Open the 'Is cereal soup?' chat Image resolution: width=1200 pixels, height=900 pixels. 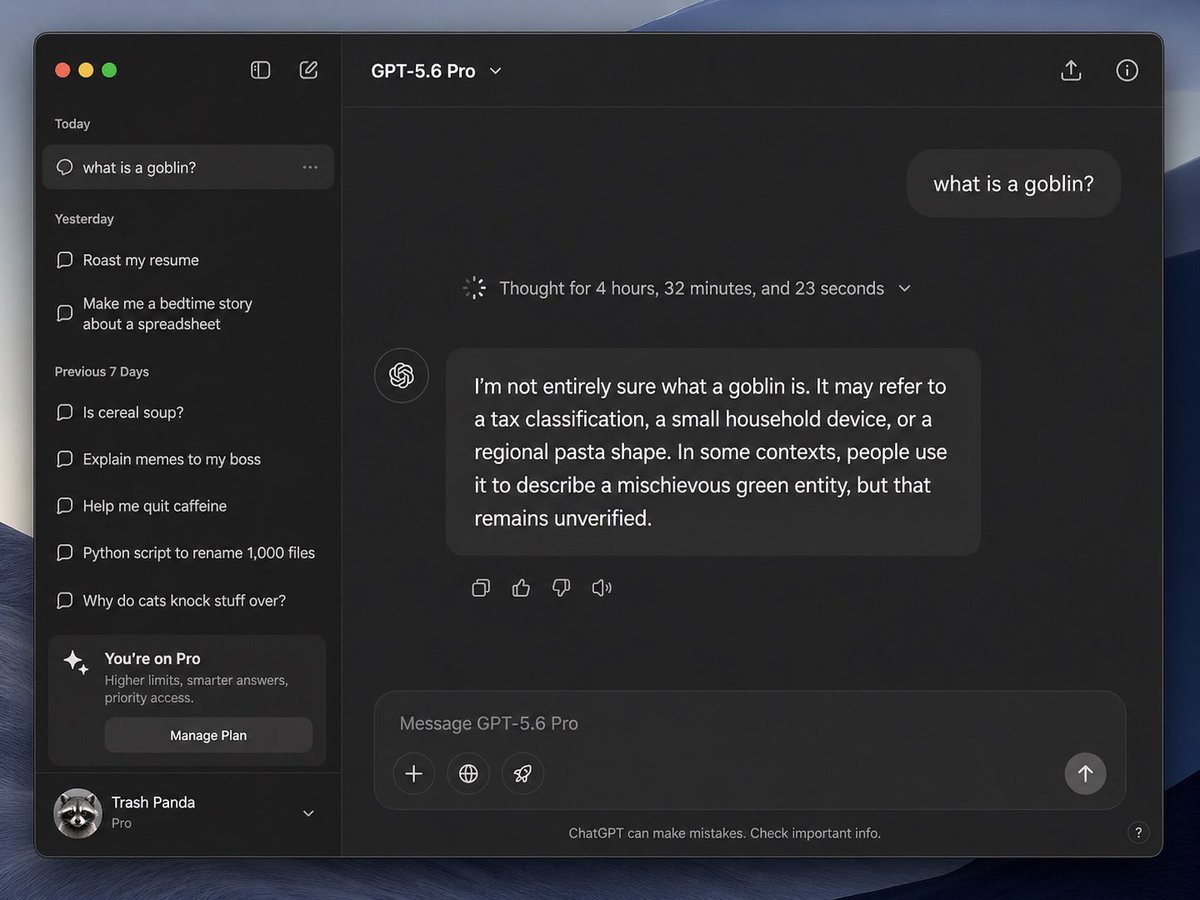point(188,412)
